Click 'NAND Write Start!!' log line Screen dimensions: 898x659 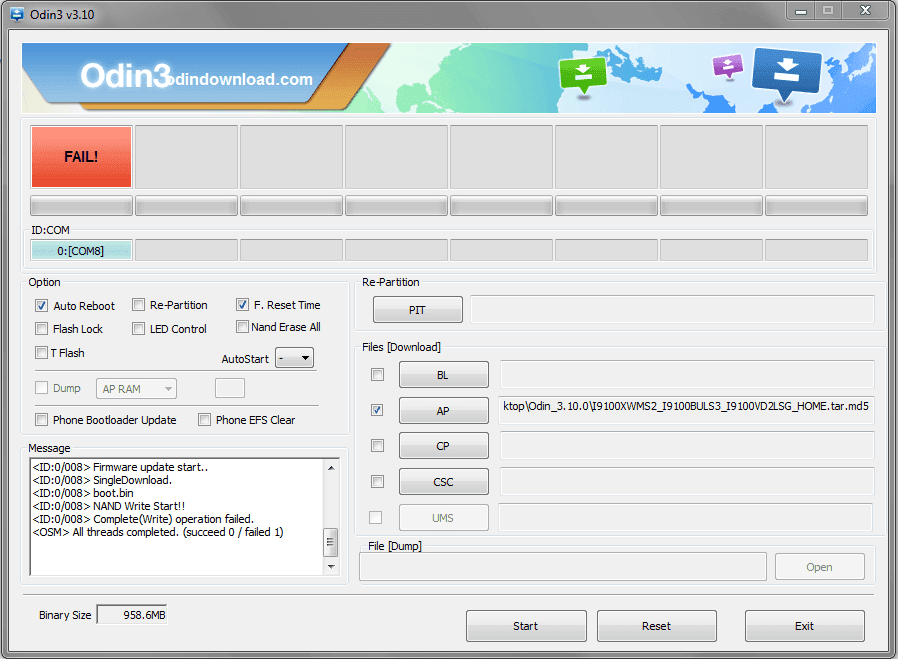[x=109, y=506]
